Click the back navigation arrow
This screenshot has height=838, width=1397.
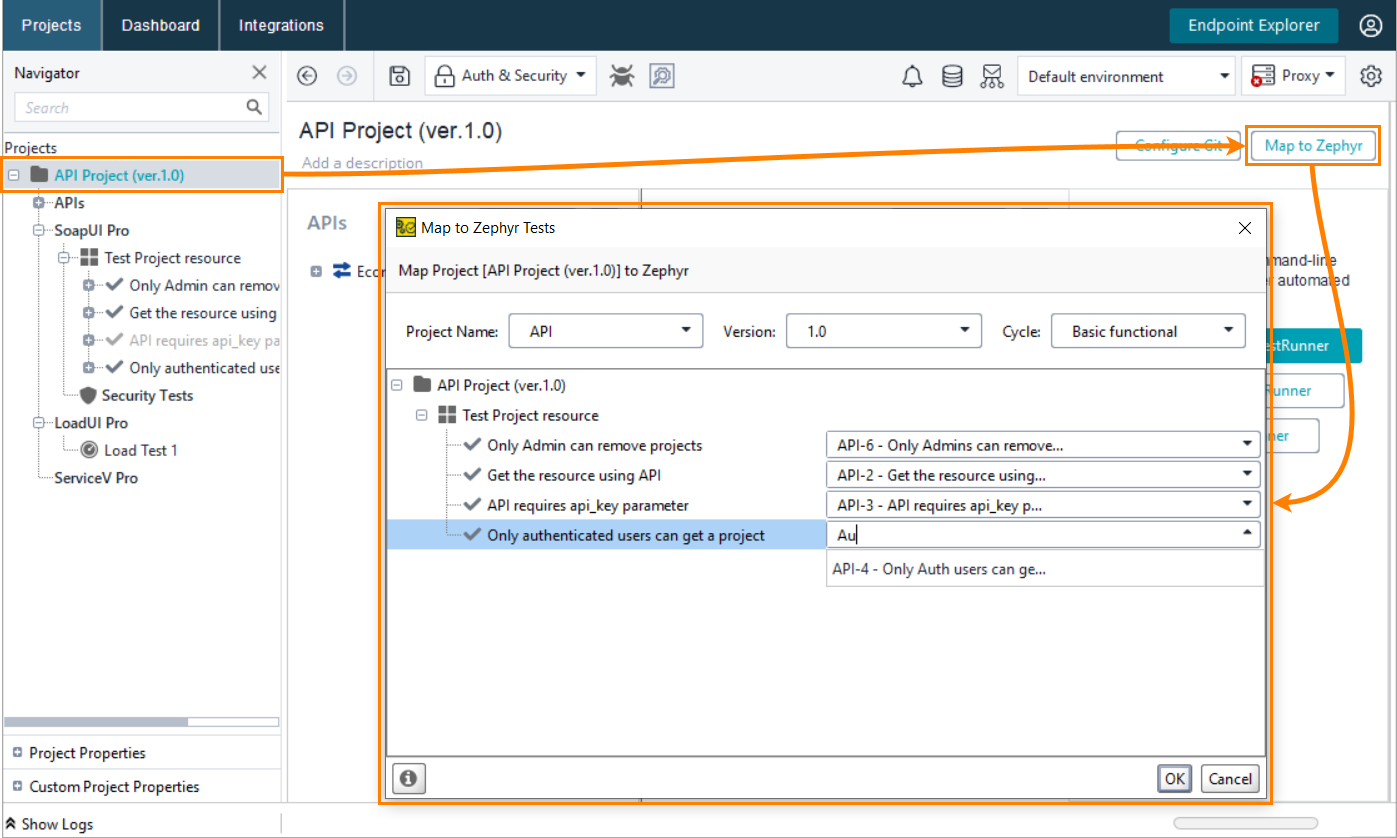coord(307,75)
